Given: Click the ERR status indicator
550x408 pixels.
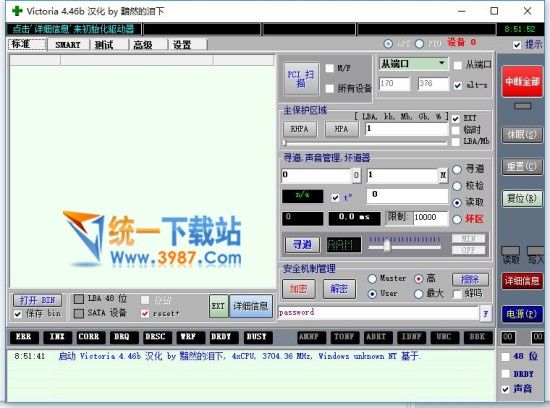Looking at the screenshot, I should point(24,337).
